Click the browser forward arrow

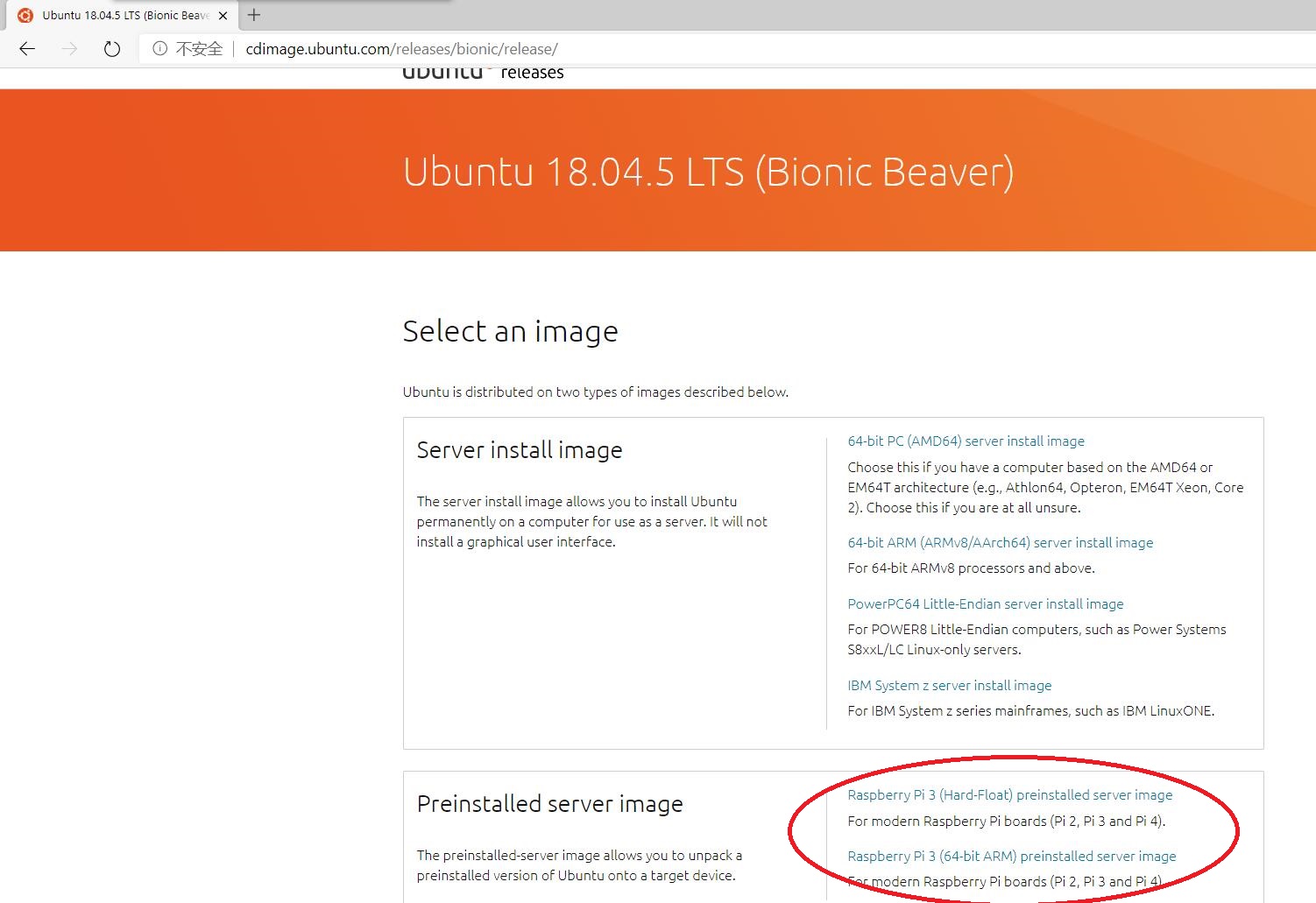(69, 49)
